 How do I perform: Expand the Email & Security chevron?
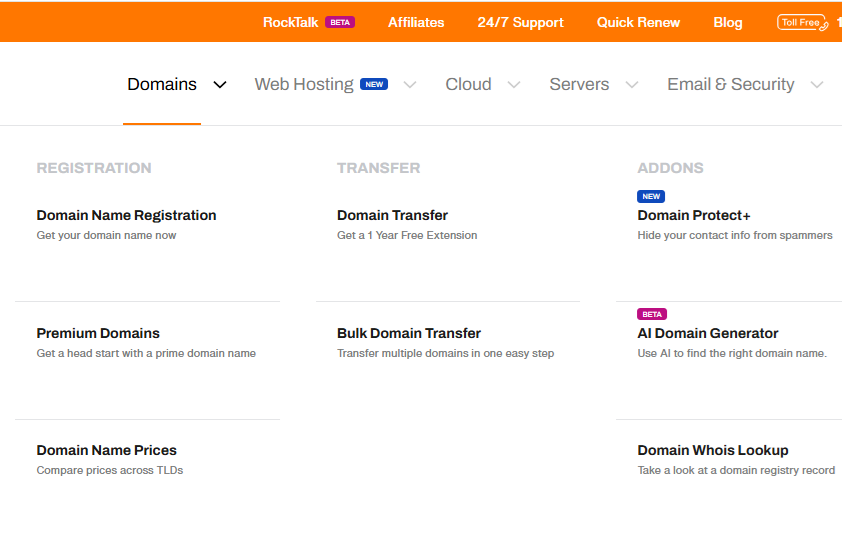(x=817, y=85)
